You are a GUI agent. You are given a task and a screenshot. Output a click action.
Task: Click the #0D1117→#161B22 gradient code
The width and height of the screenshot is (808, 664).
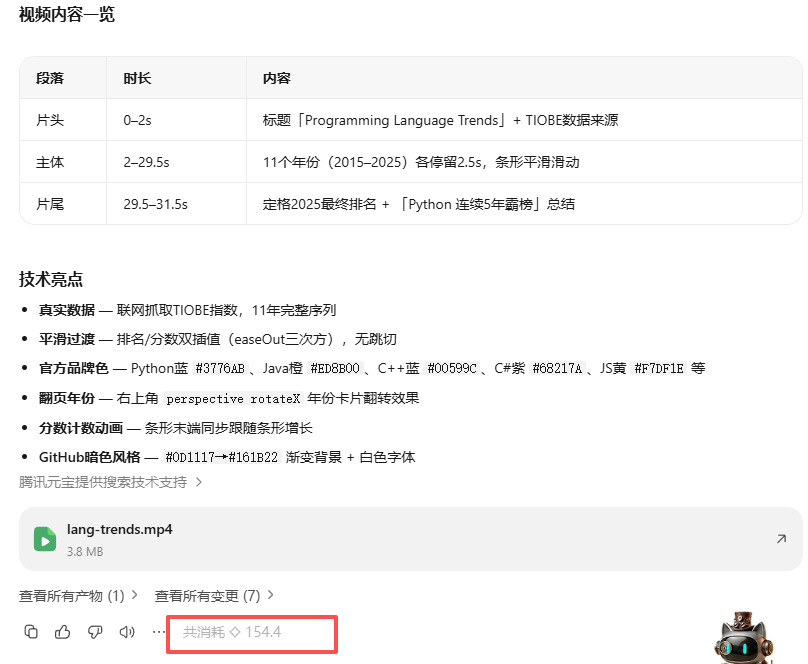pos(222,457)
